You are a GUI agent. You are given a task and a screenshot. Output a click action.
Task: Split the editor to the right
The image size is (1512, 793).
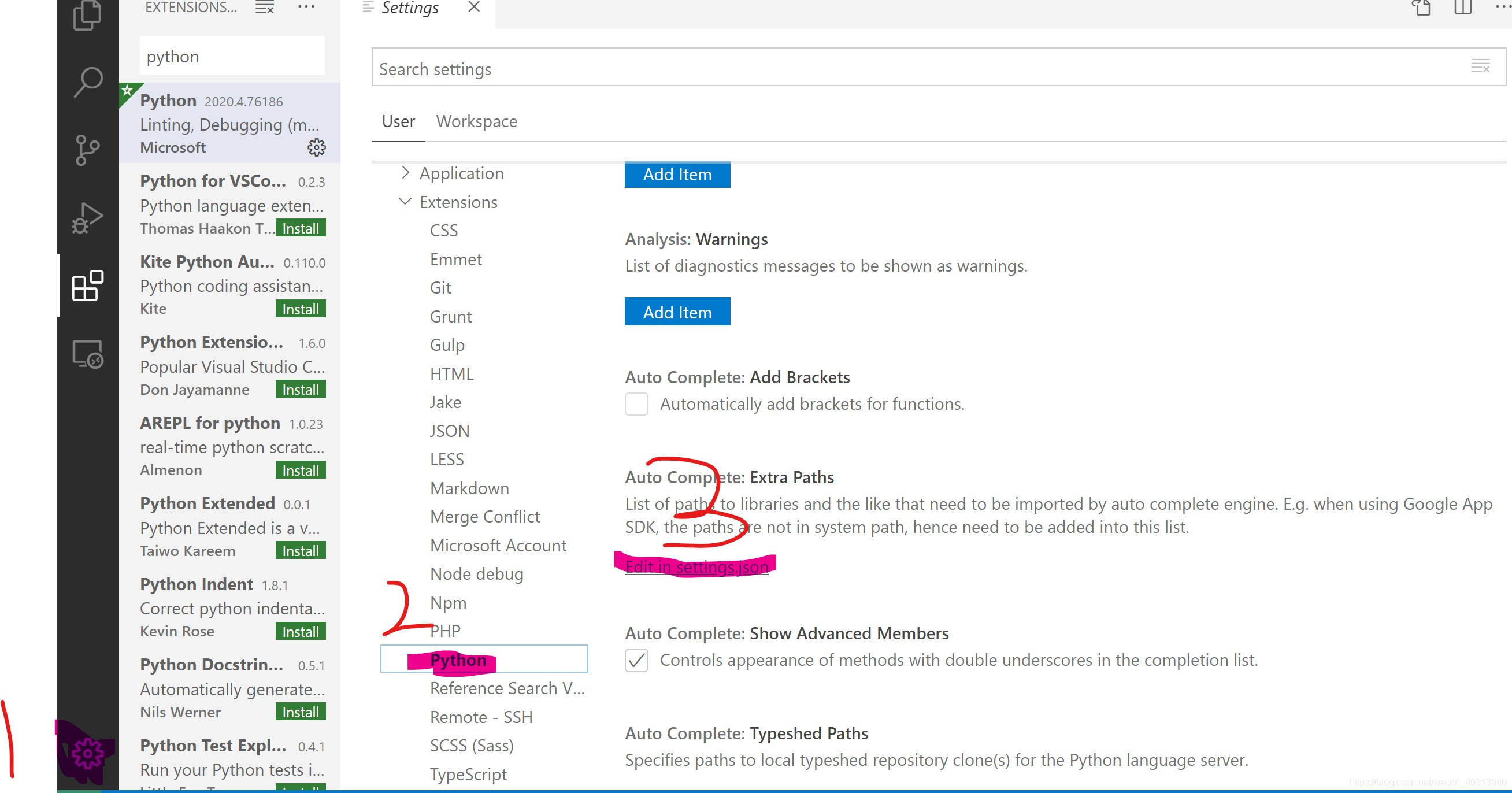1463,7
